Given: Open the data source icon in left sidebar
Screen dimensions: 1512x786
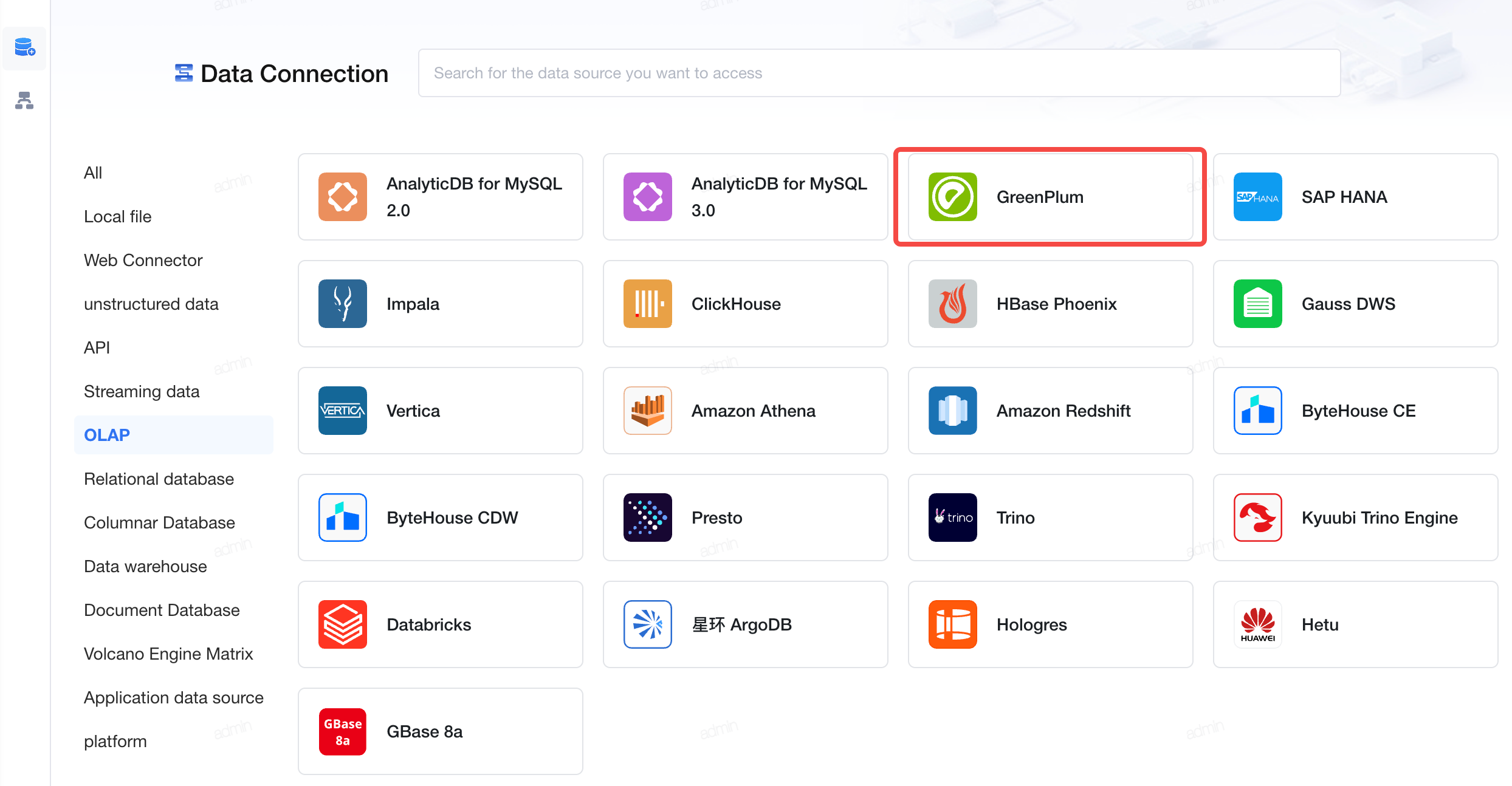Looking at the screenshot, I should (x=25, y=47).
